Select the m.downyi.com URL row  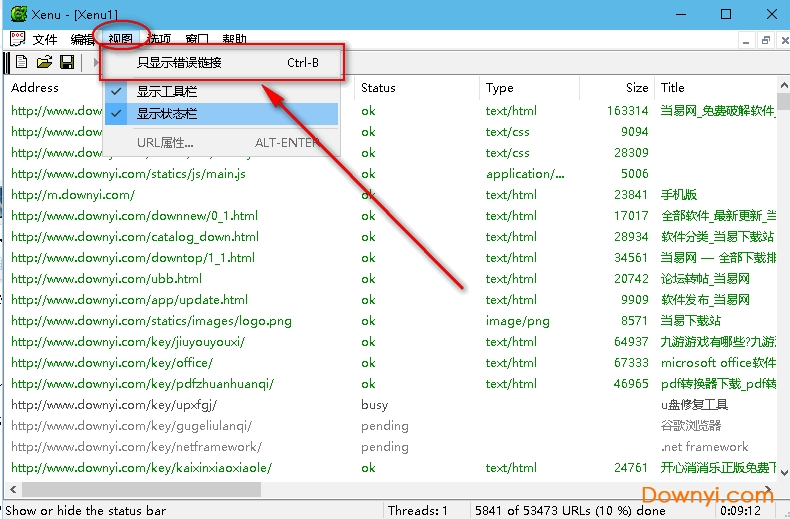click(x=73, y=195)
